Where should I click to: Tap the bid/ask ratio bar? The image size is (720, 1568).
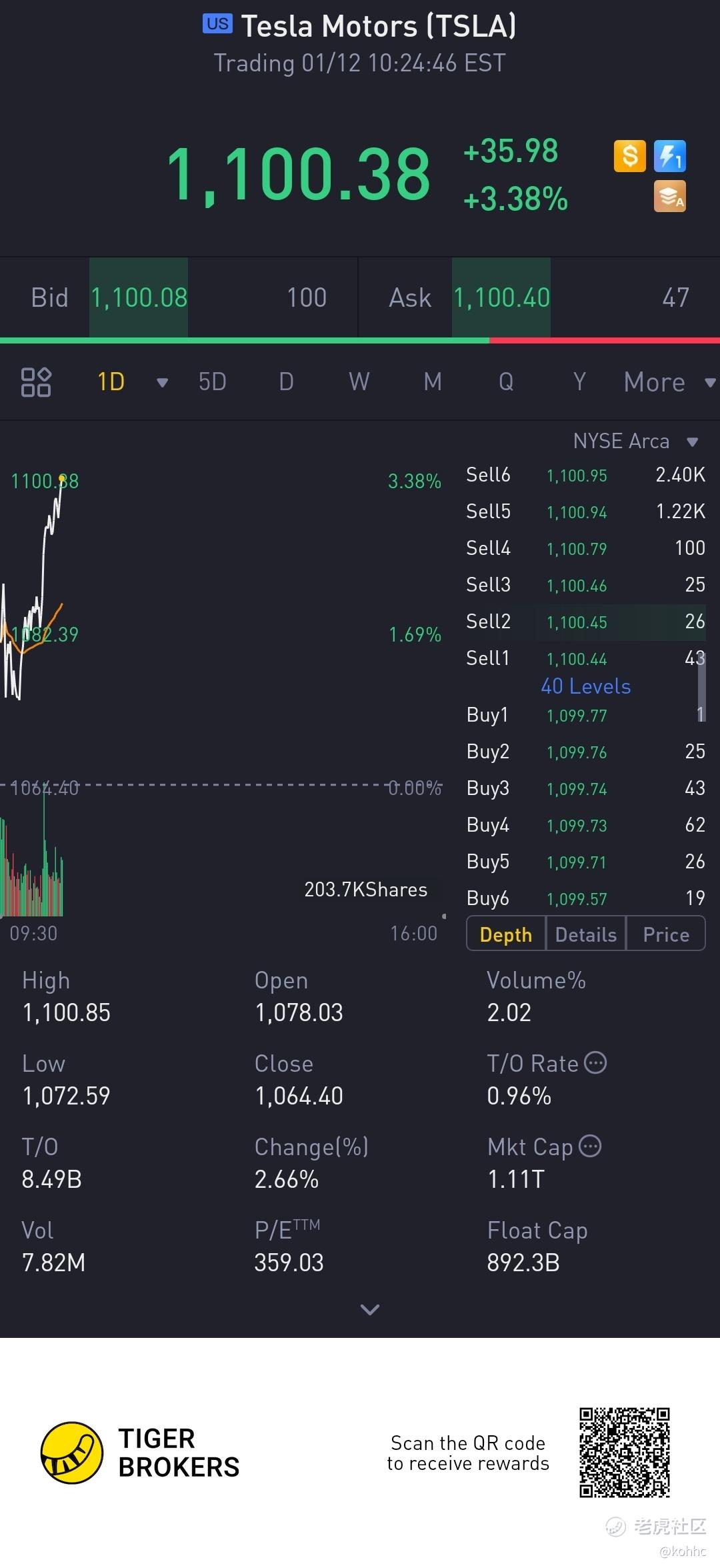pyautogui.click(x=360, y=341)
